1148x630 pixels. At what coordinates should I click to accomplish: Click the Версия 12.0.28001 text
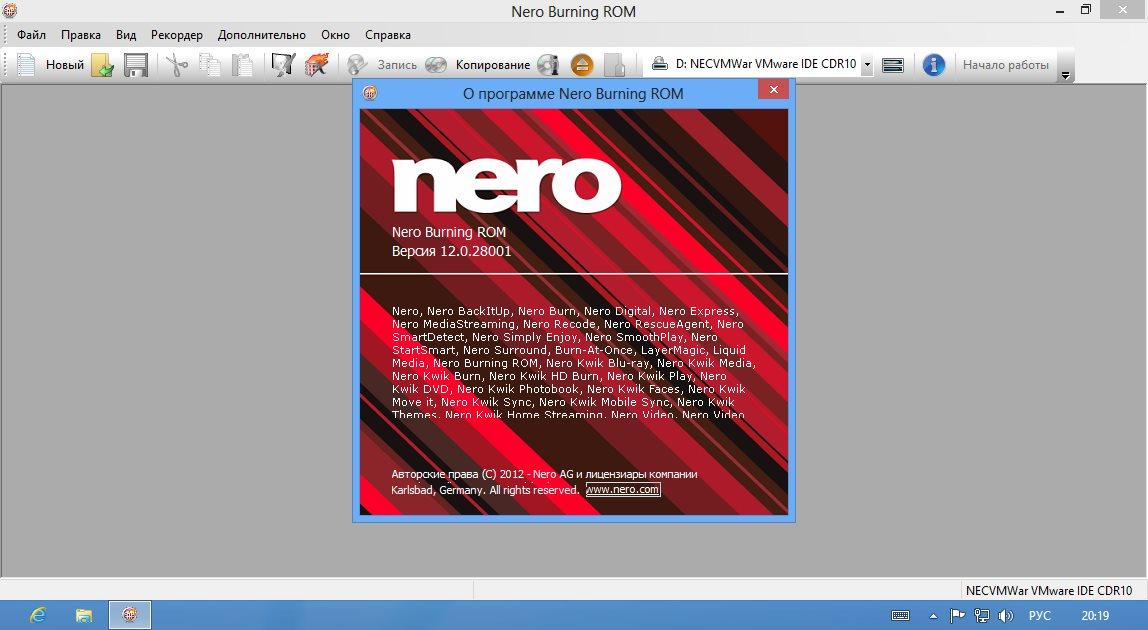tap(451, 251)
